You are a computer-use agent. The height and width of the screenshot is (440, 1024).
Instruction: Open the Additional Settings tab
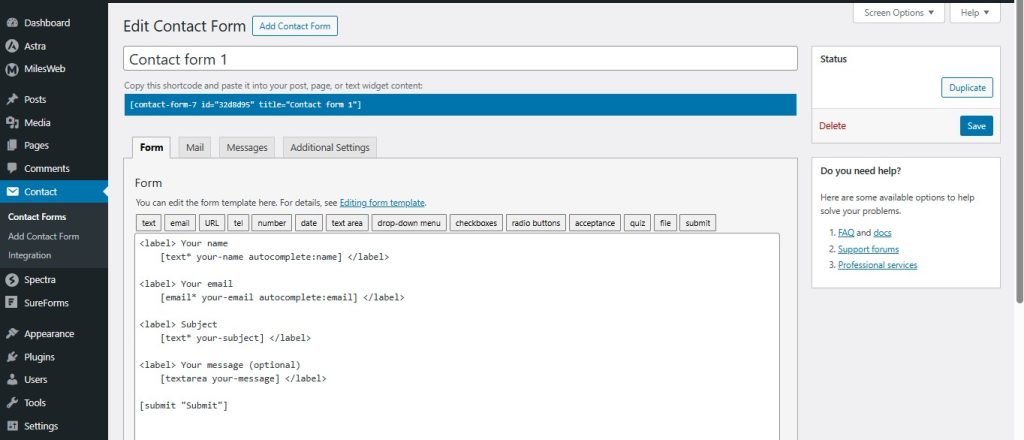(x=330, y=148)
